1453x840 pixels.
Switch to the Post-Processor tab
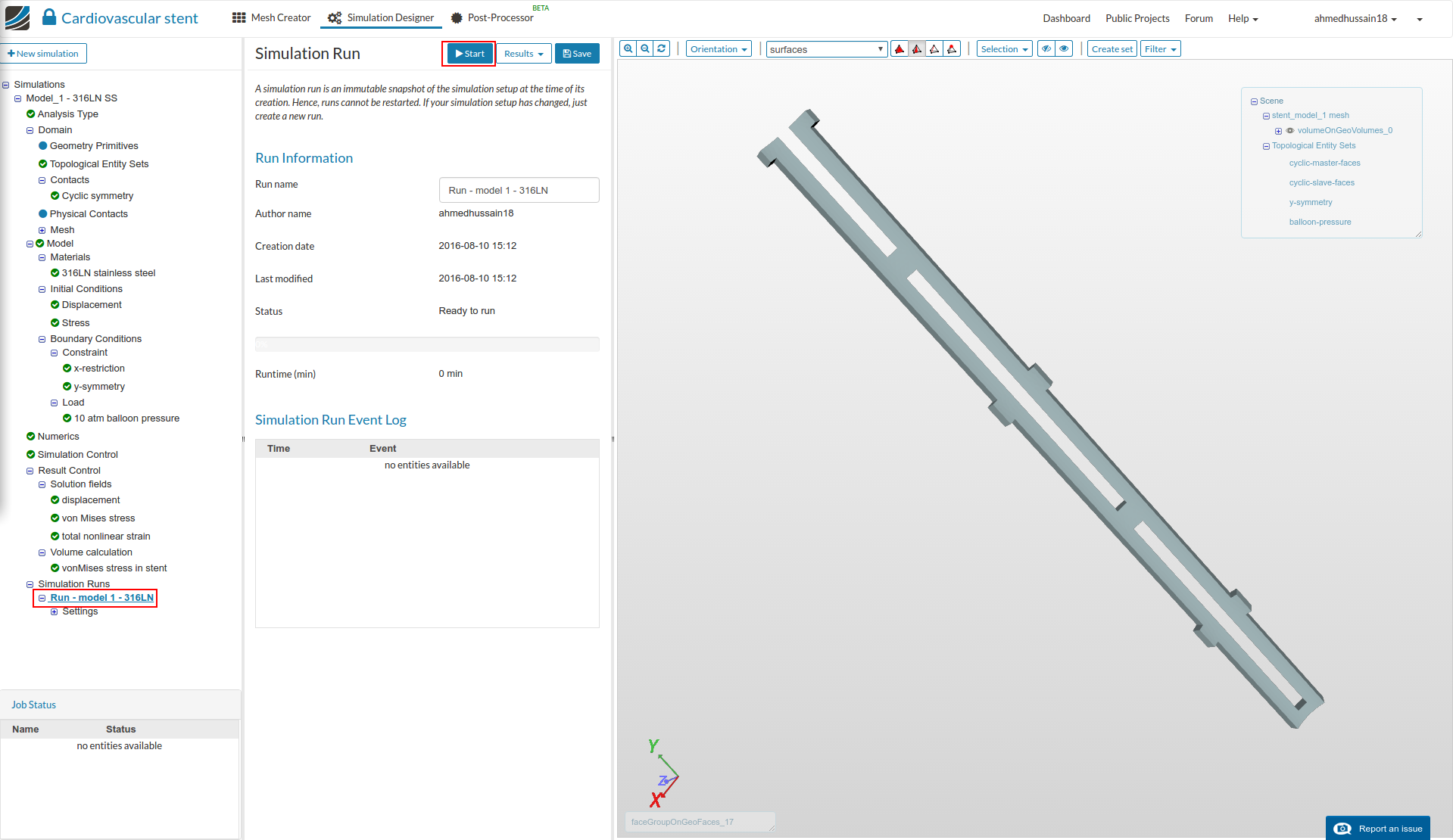click(x=492, y=18)
